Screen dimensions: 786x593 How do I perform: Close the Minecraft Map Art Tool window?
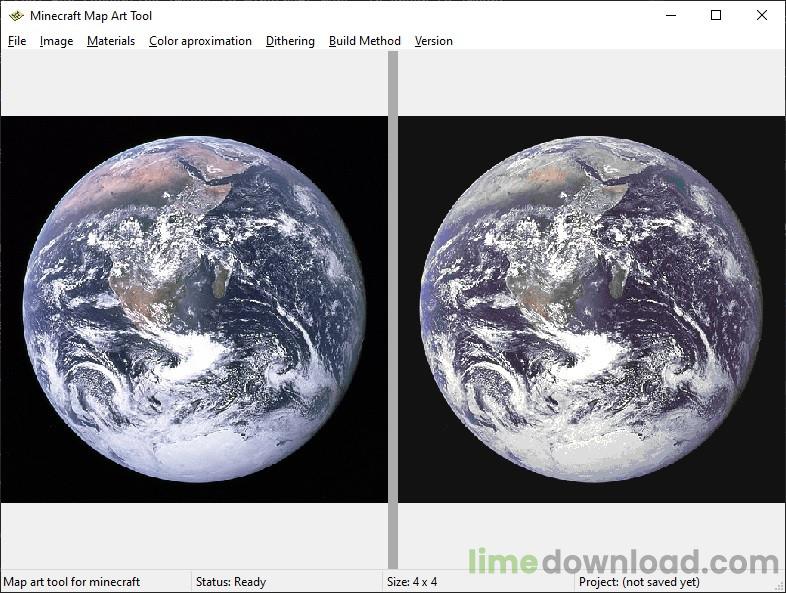coord(761,16)
